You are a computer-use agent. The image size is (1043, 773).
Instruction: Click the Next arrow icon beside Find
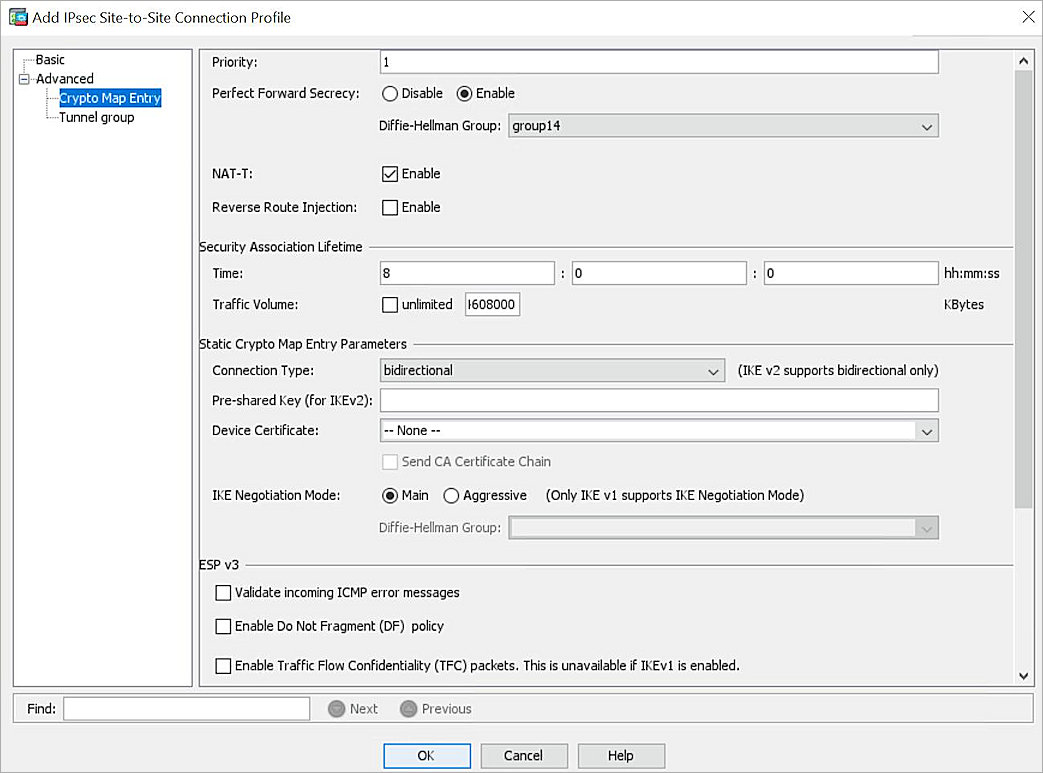click(x=336, y=708)
